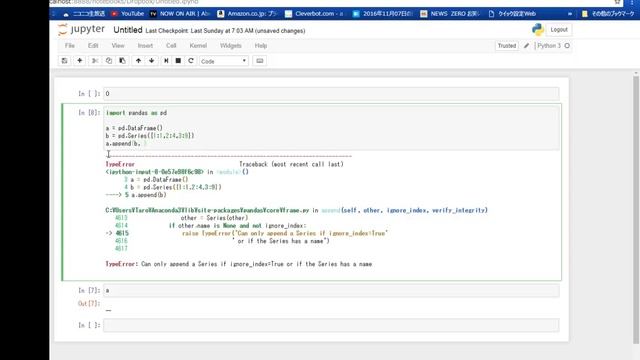Open the Insert menu
This screenshot has height=360, width=640.
tap(145, 46)
